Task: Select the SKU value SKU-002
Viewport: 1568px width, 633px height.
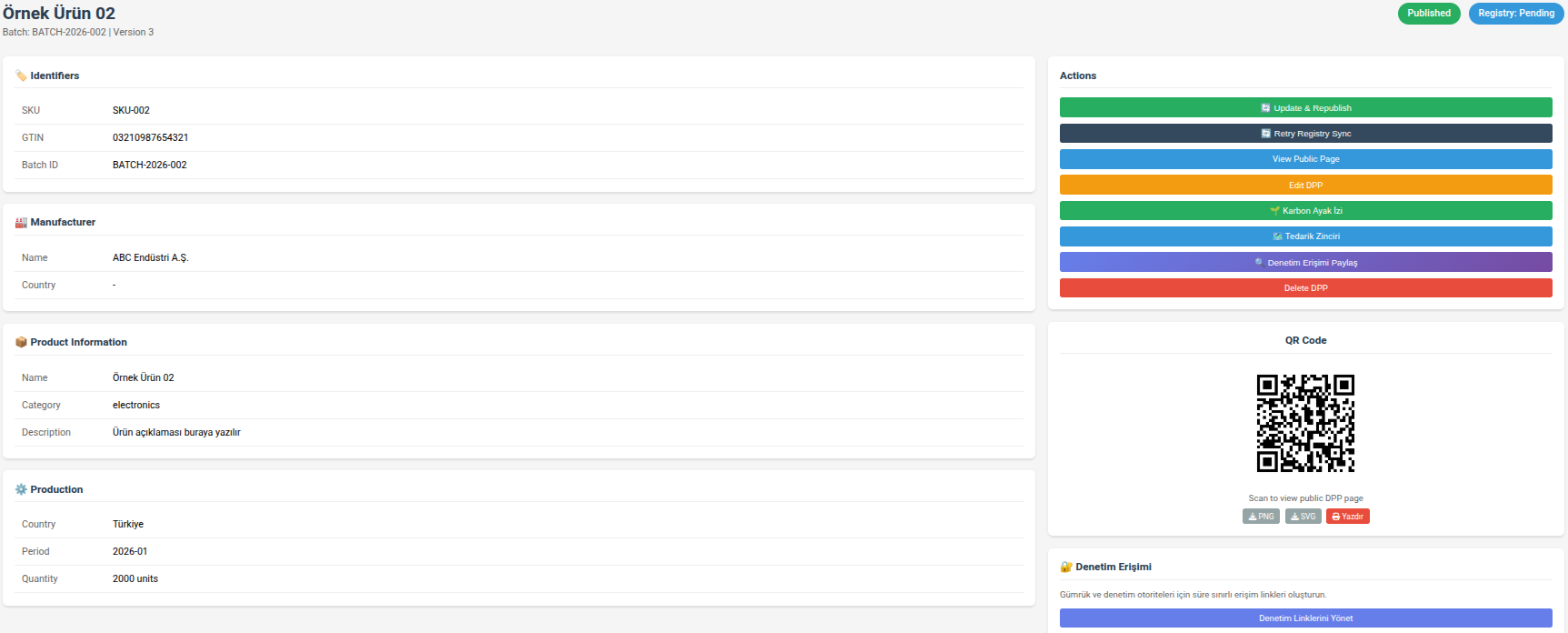Action: tap(131, 110)
